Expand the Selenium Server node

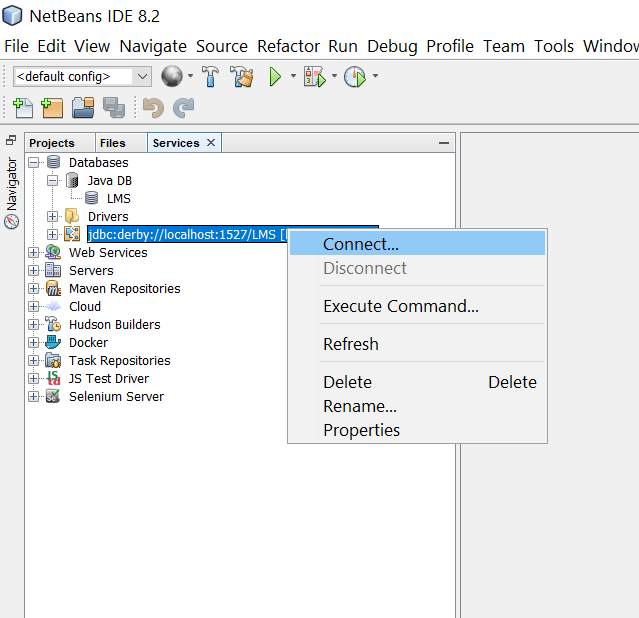point(34,396)
